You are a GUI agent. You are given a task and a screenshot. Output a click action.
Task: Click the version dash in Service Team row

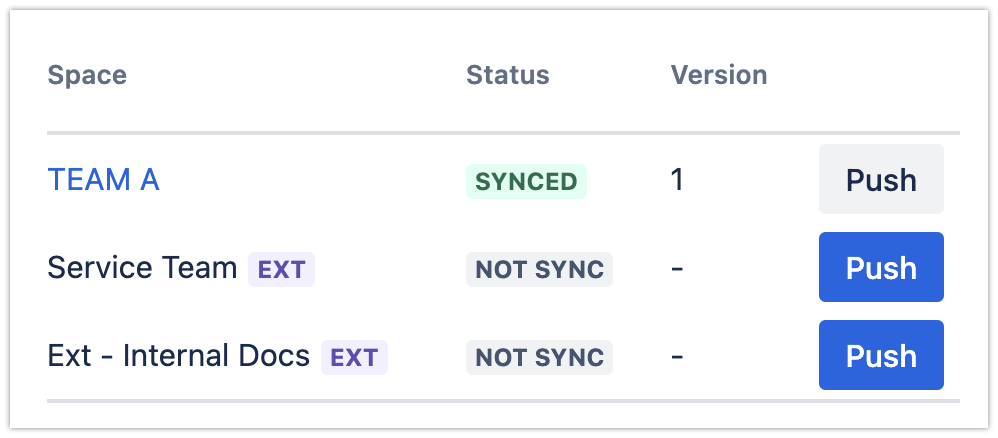pos(677,268)
